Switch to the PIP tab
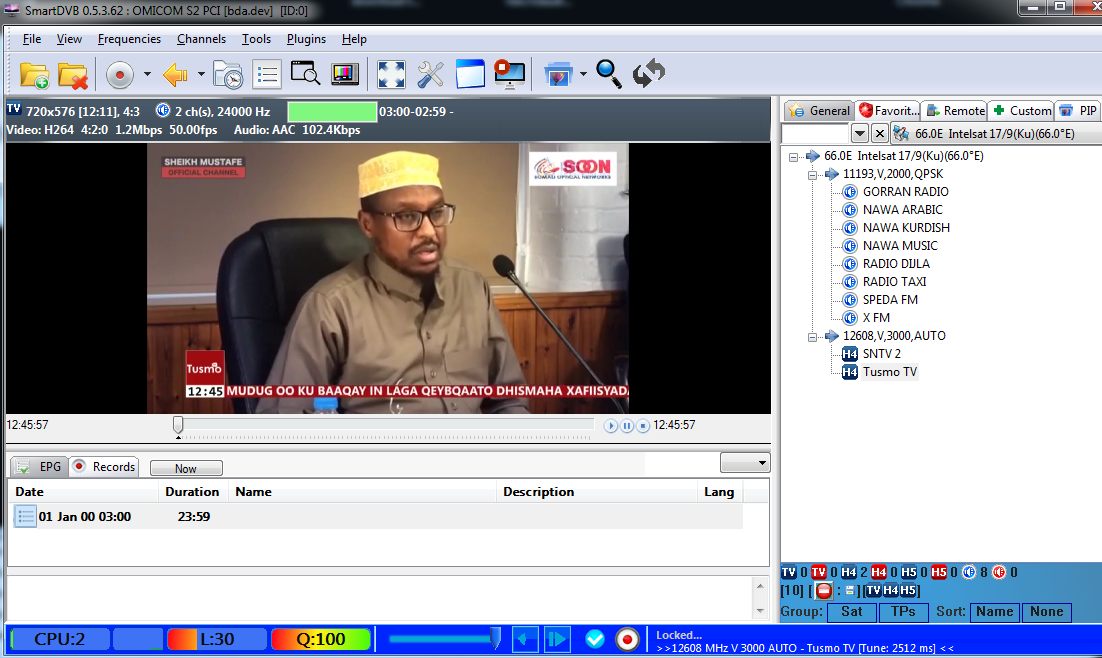The height and width of the screenshot is (658, 1102). pos(1078,110)
